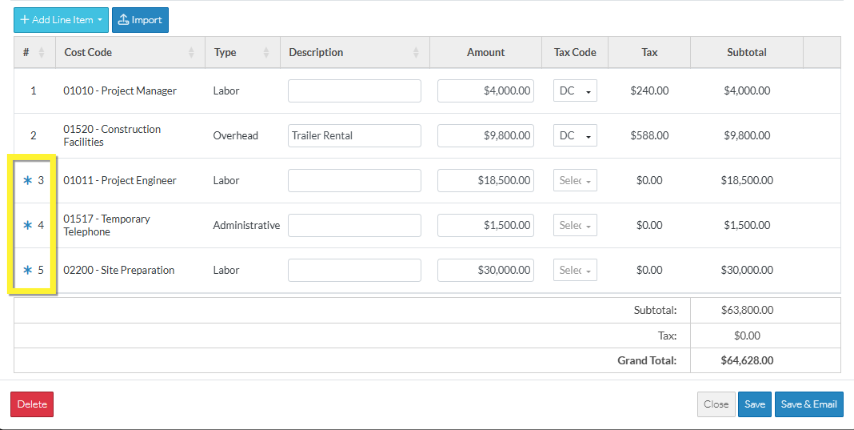This screenshot has width=854, height=430.
Task: Open Tax Code dropdown for Project Manager
Action: click(x=575, y=91)
